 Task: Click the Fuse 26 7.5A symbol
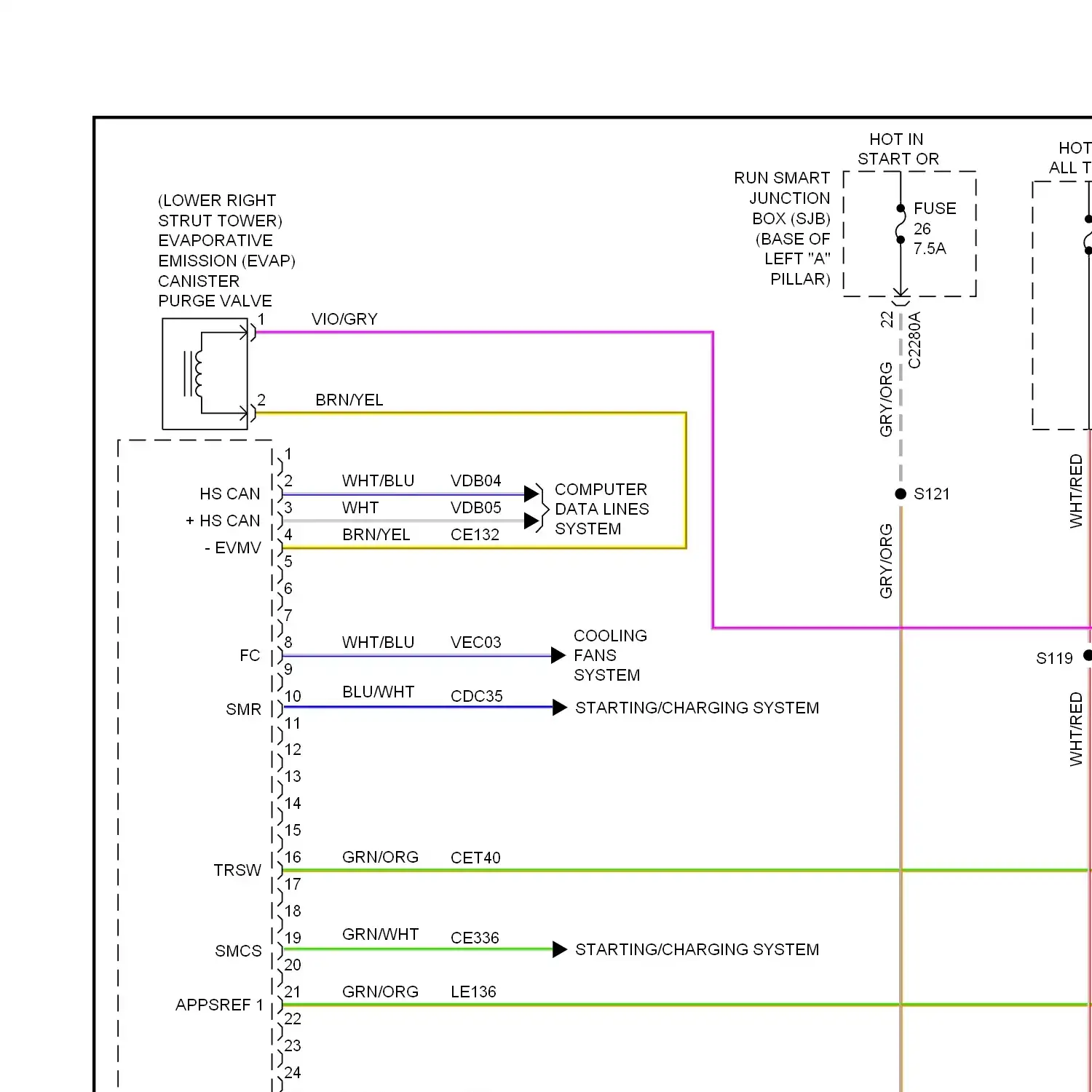click(x=901, y=224)
